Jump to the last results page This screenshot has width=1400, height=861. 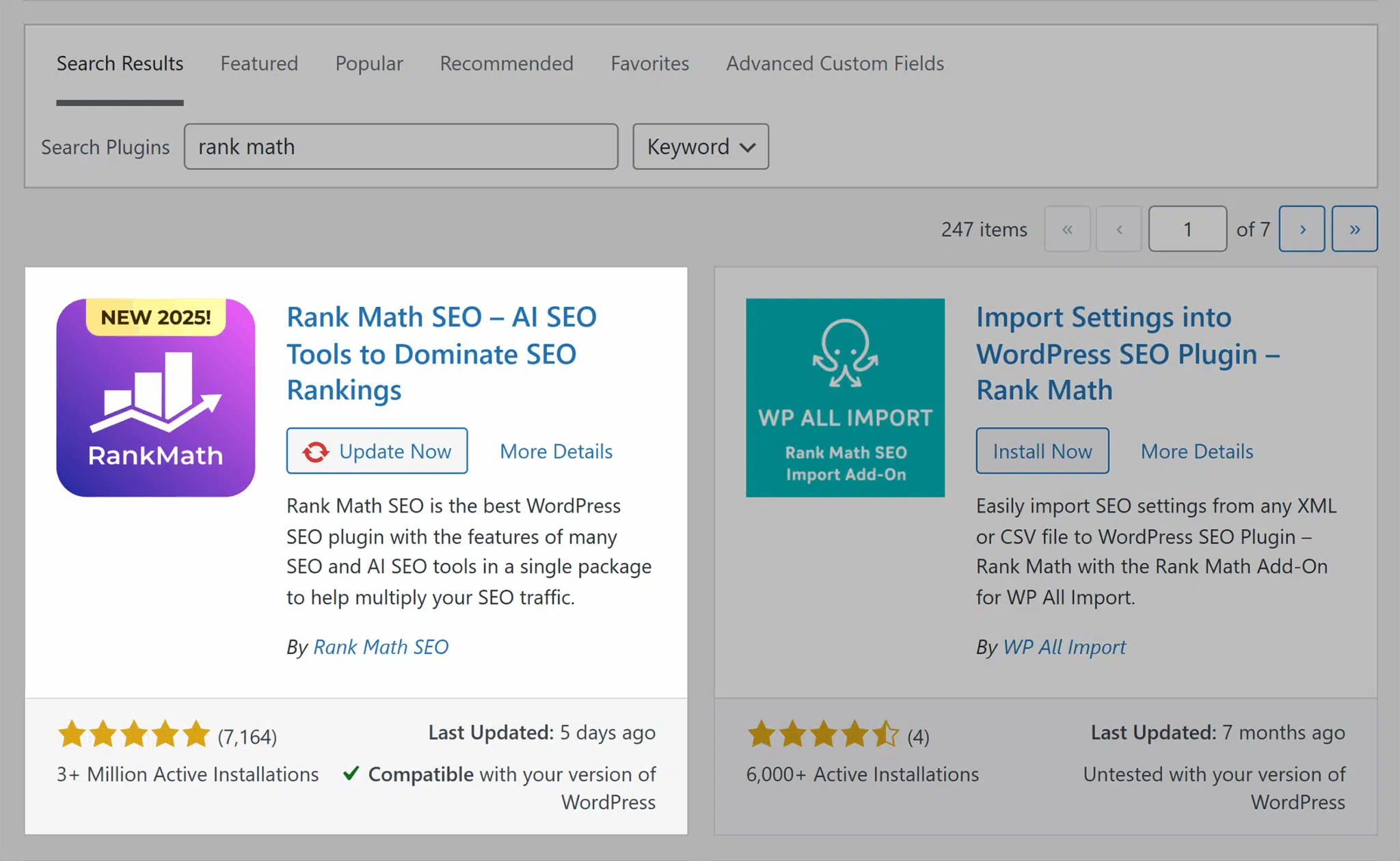pyautogui.click(x=1355, y=229)
